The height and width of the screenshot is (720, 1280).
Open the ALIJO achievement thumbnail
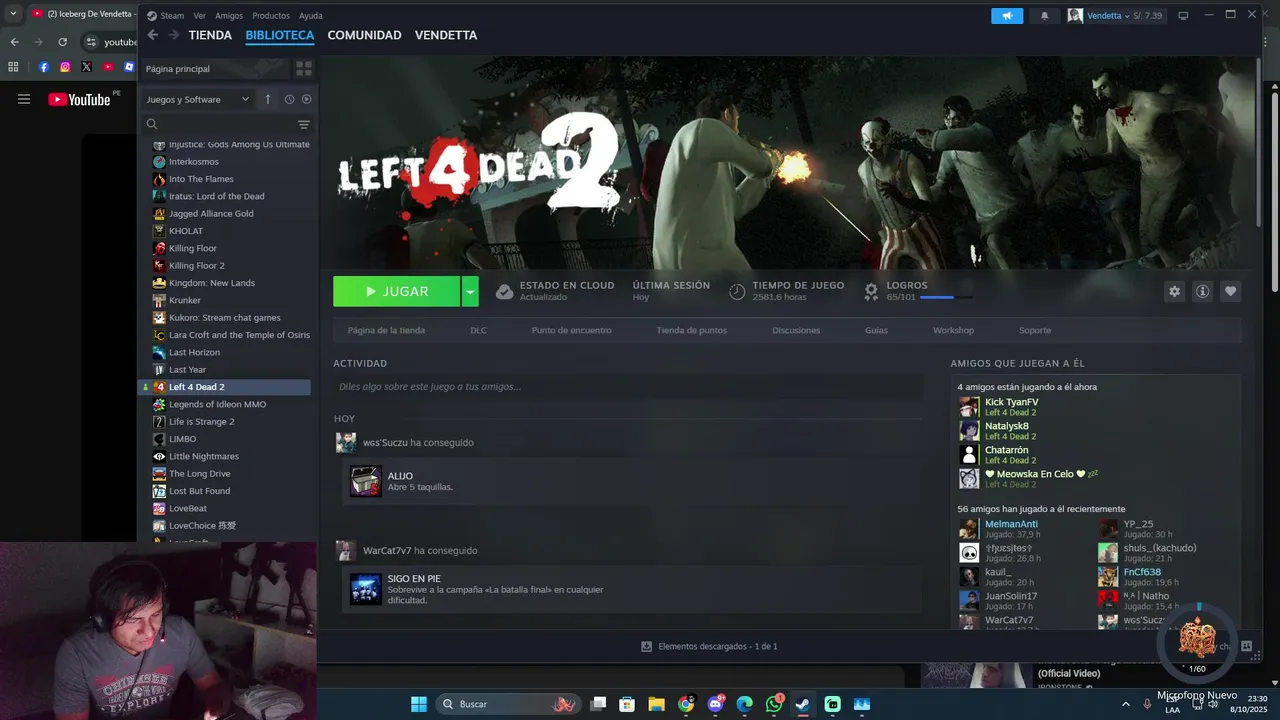tap(365, 481)
